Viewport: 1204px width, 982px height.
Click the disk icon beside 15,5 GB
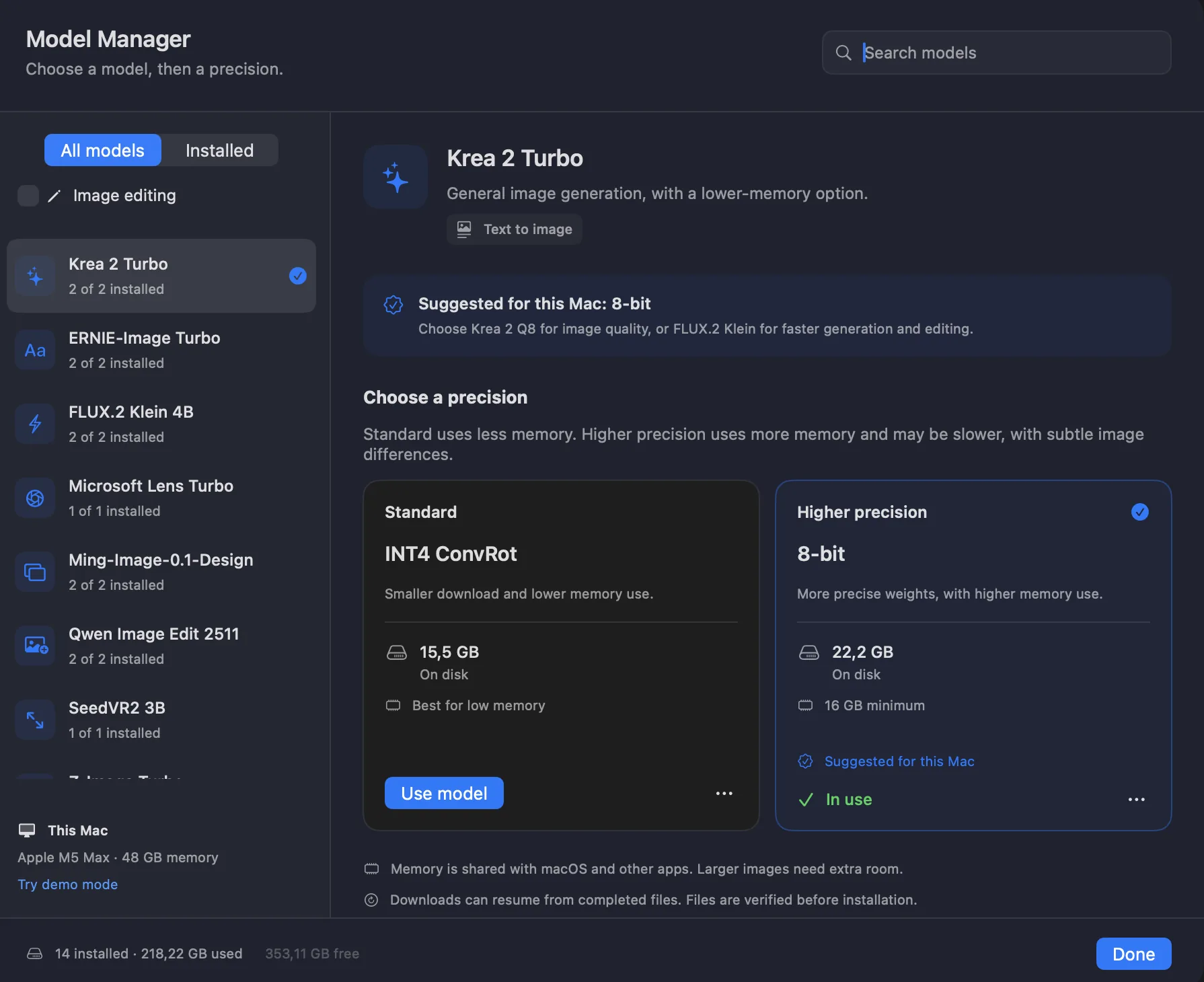point(397,652)
